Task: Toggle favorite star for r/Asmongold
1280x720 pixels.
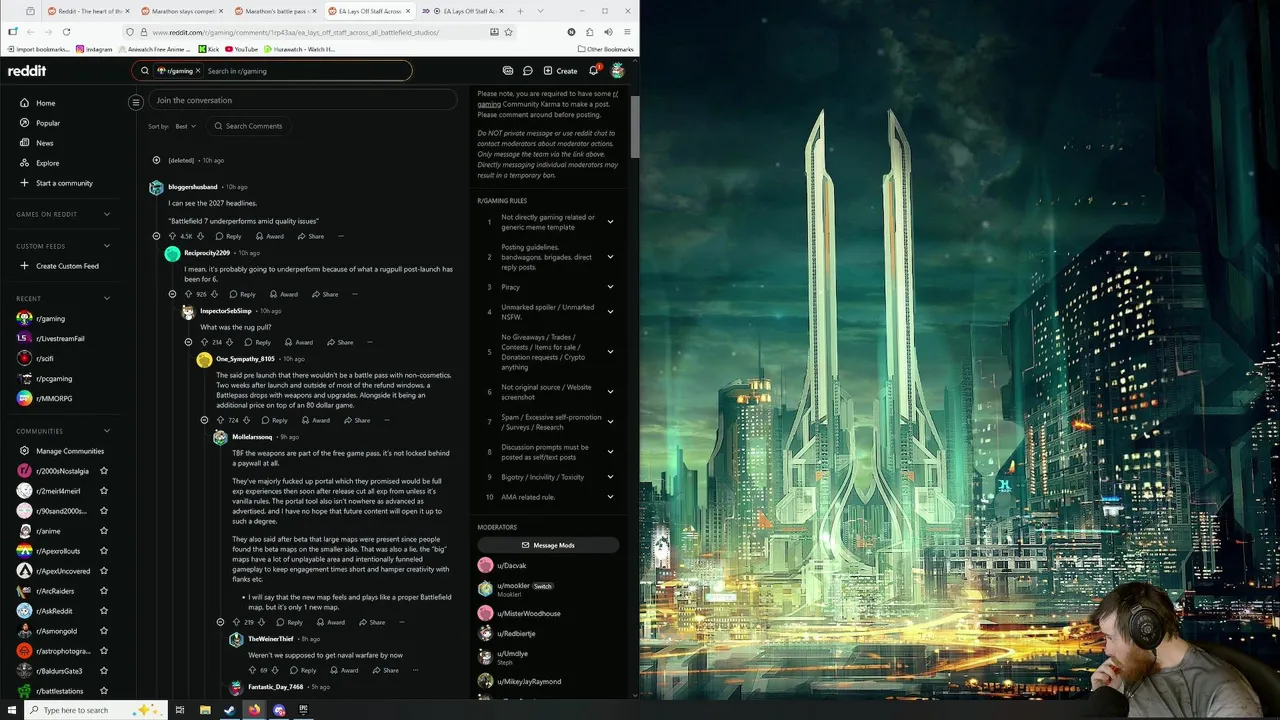Action: (x=104, y=631)
